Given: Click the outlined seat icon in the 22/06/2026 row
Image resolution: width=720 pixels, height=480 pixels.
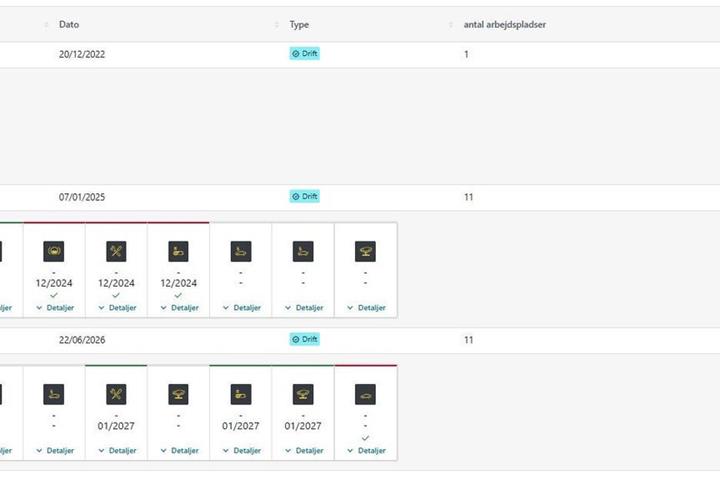Looking at the screenshot, I should tap(54, 394).
